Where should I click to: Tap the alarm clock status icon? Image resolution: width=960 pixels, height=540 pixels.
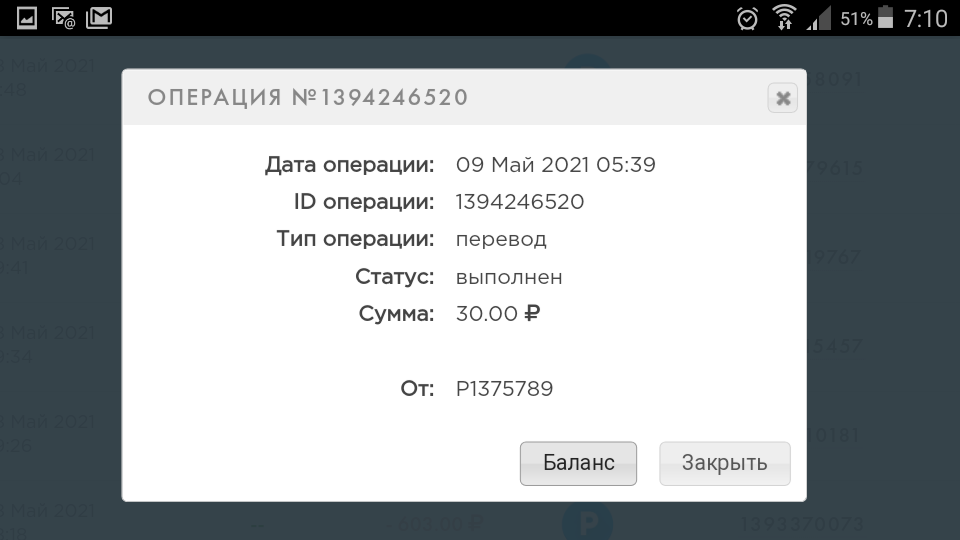(x=747, y=18)
